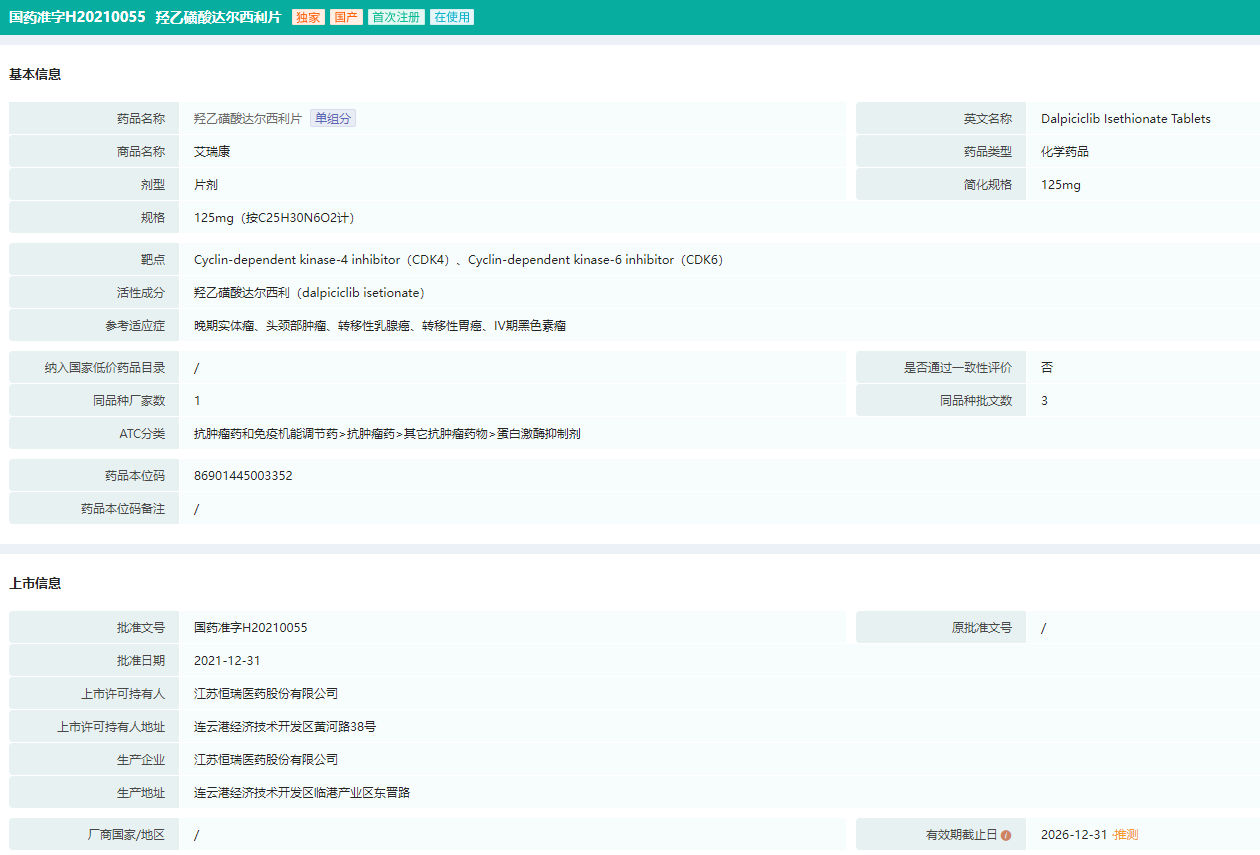Click the 参考适应症 indications text
The image size is (1260, 855).
coord(380,326)
